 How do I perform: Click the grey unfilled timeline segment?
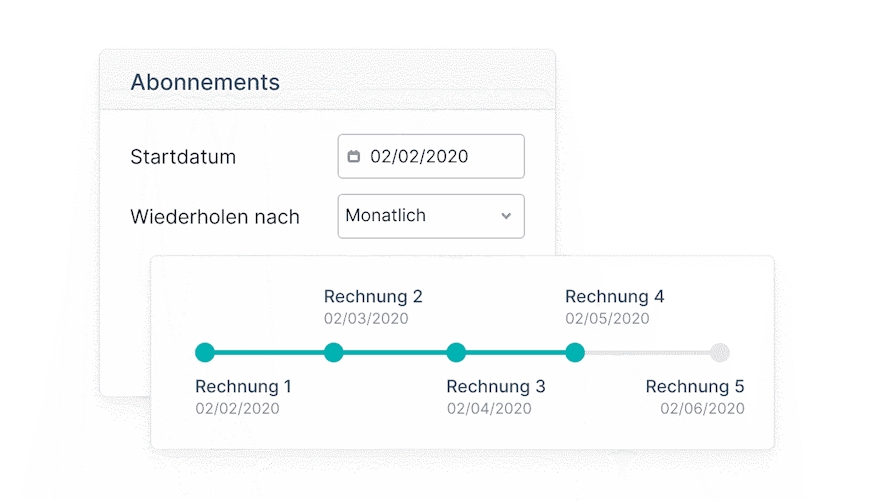[647, 352]
